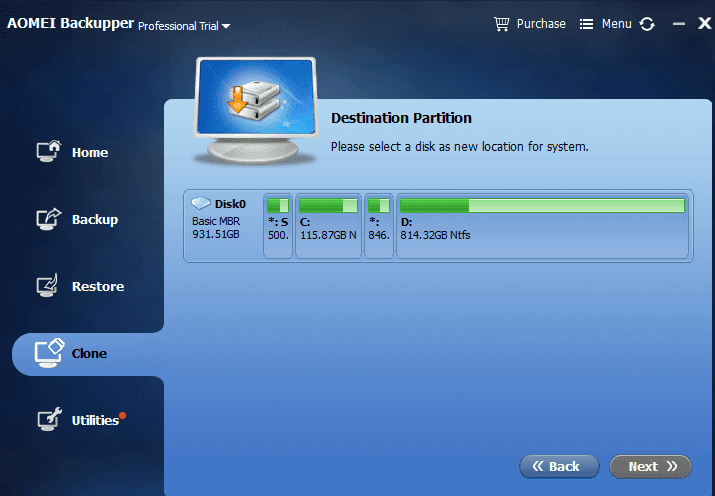Click the Clone icon in sidebar
The image size is (715, 496).
49,353
